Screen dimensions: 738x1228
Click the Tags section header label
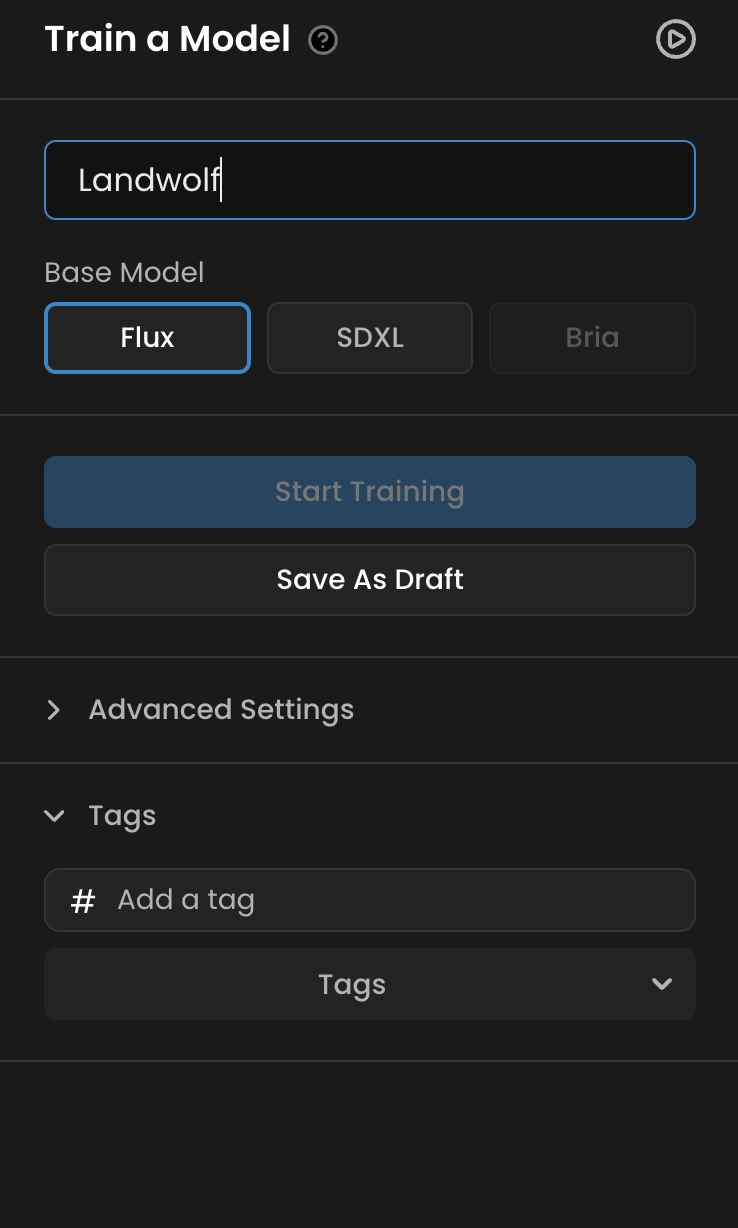tap(122, 816)
